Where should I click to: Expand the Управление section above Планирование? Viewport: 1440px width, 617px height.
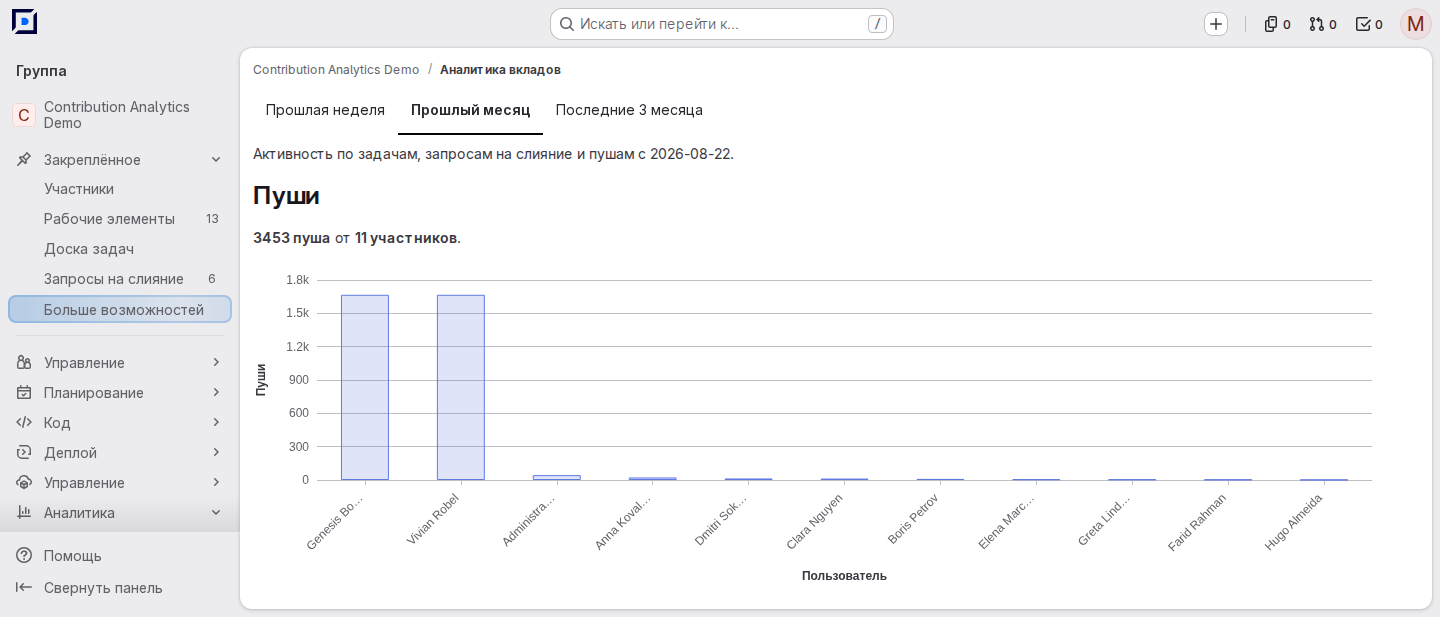120,363
